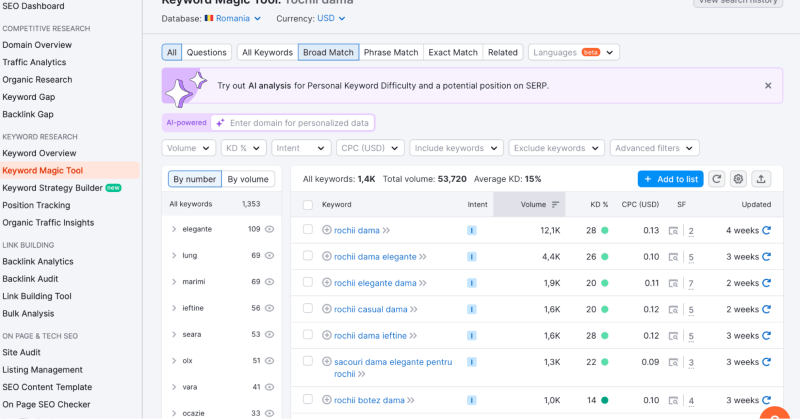The image size is (800, 419).
Task: Expand the marimi keyword group
Action: point(175,282)
